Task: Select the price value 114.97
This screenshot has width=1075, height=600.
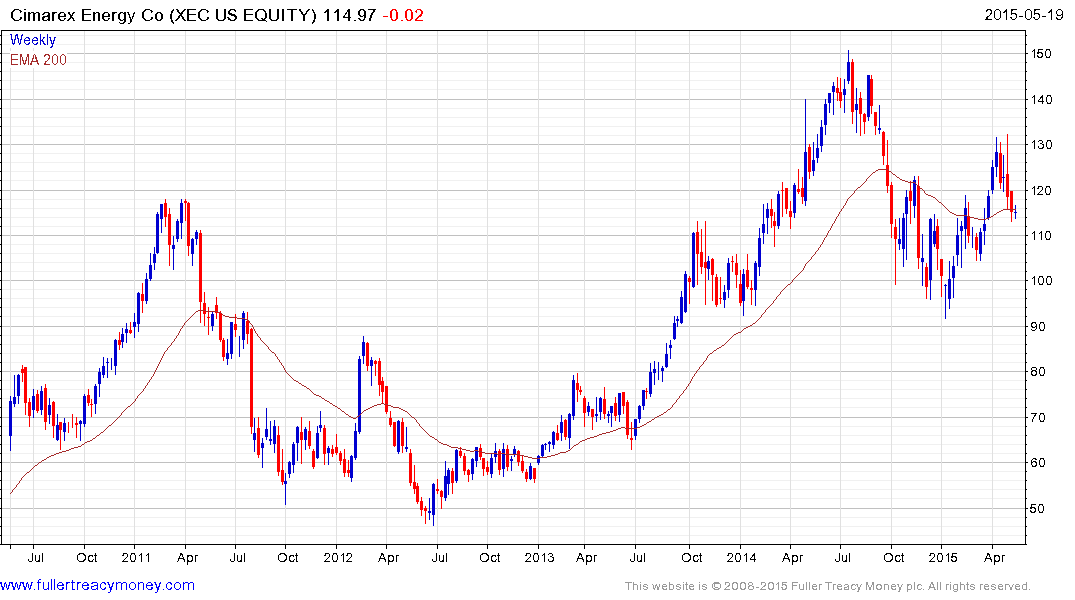Action: (350, 15)
